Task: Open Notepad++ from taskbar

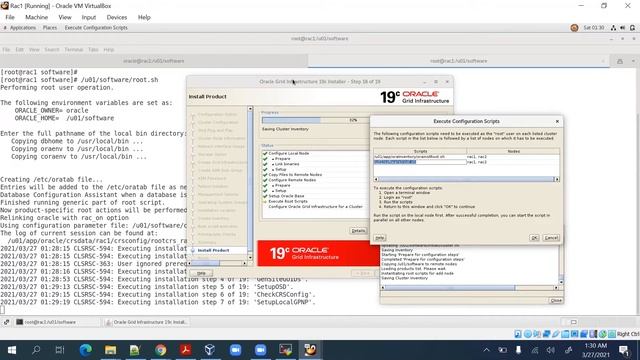Action: (x=135, y=350)
